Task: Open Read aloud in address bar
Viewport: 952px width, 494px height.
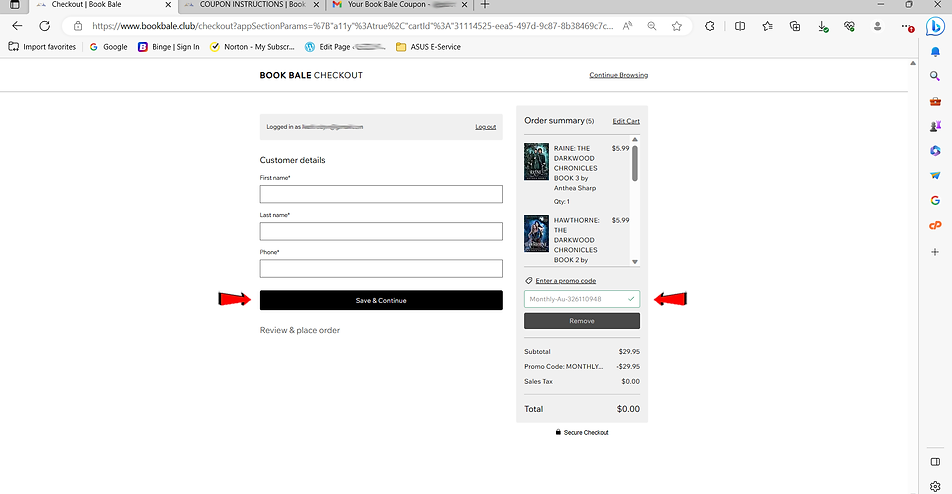Action: [x=628, y=26]
